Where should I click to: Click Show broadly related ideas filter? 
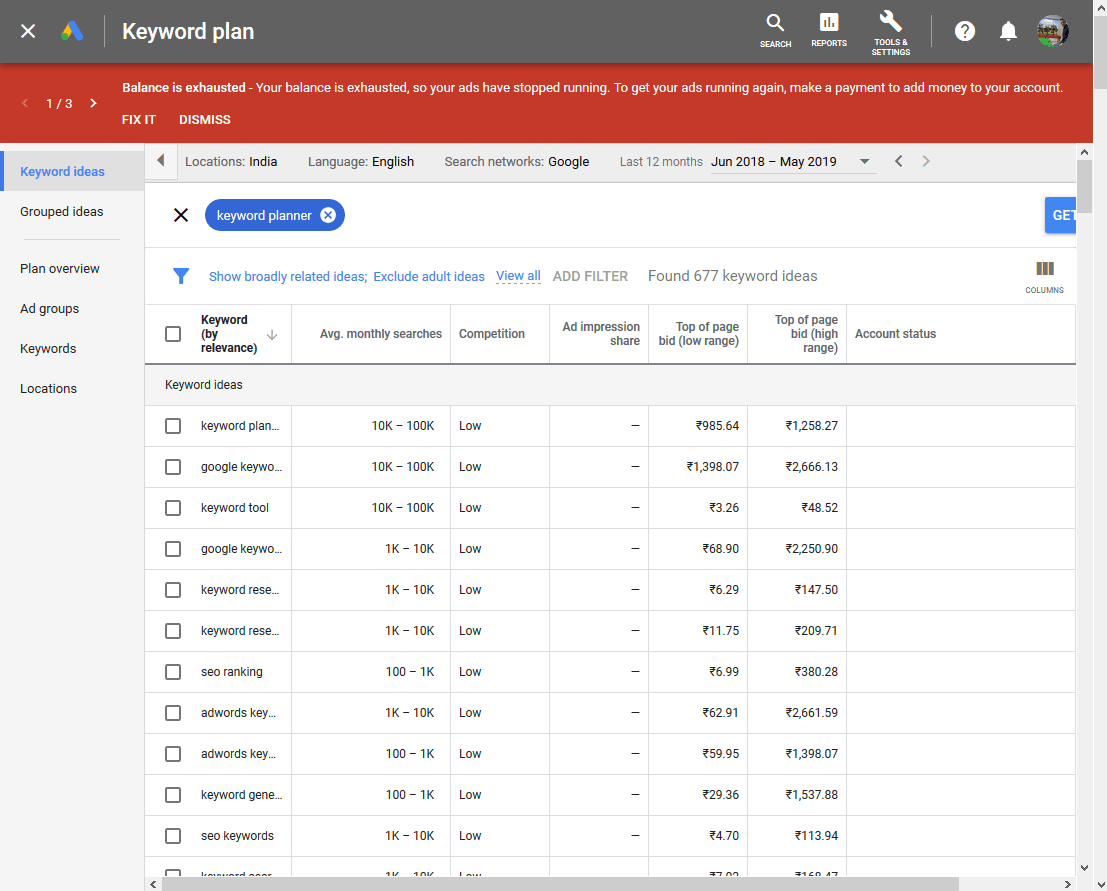pos(288,277)
